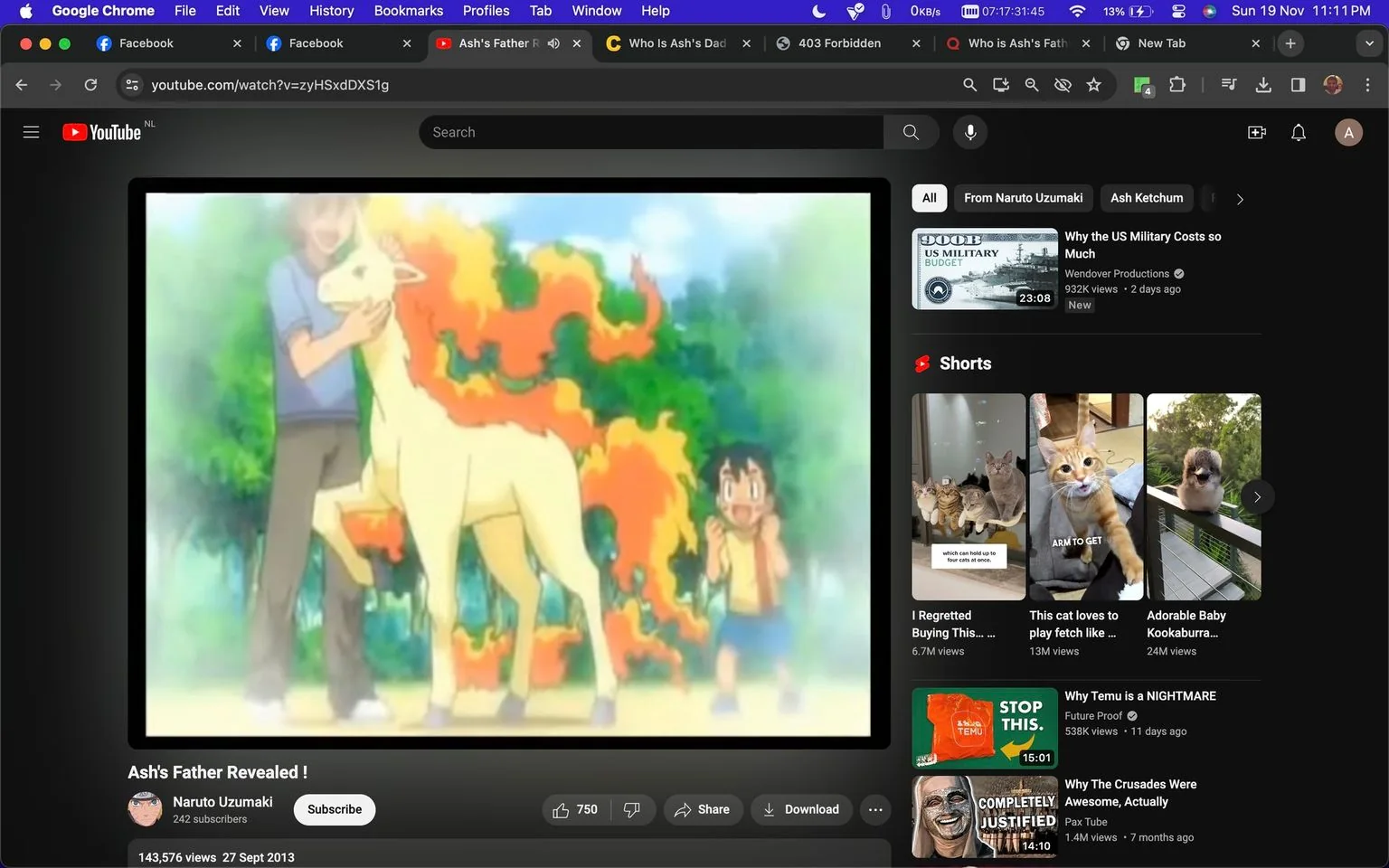Mute the tab via speaker icon

553,43
